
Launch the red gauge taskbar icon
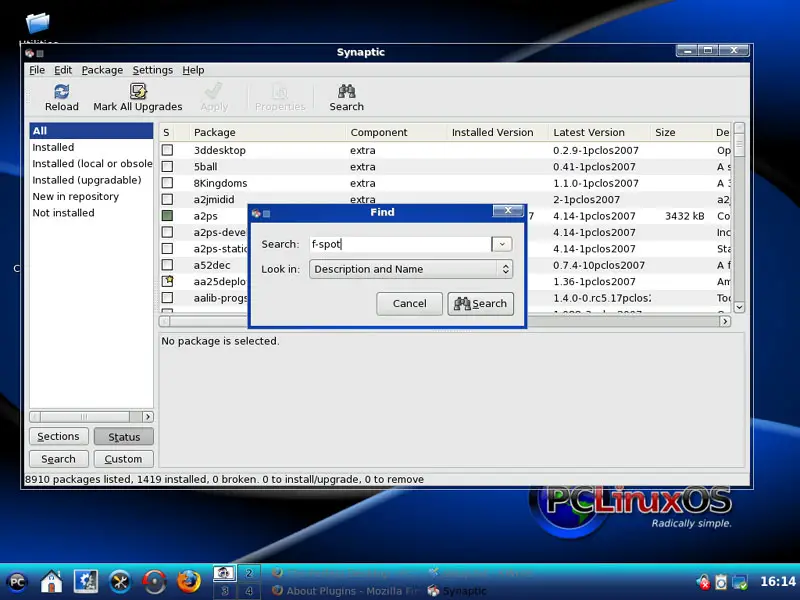[154, 582]
